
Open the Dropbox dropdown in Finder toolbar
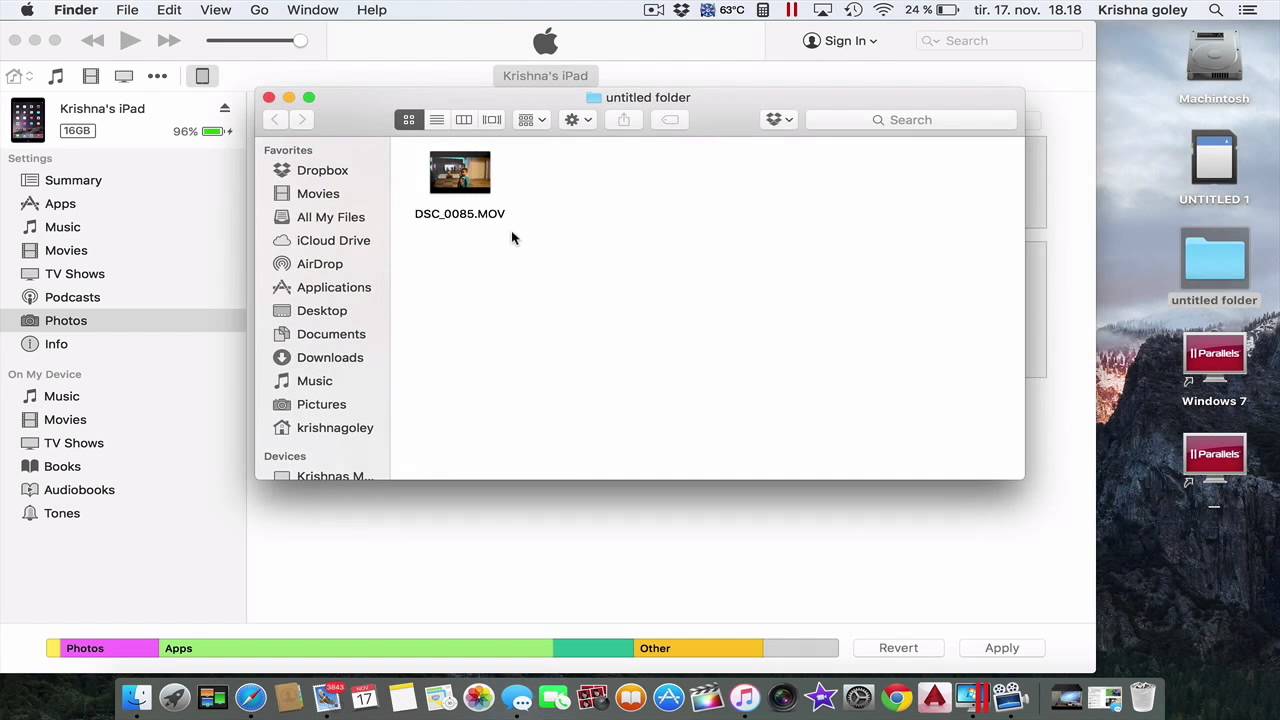coord(779,120)
